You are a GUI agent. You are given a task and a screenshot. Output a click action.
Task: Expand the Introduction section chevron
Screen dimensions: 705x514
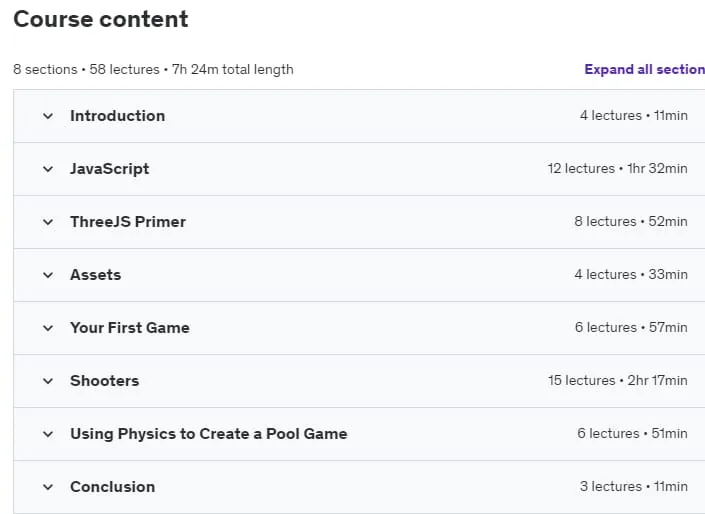tap(48, 116)
